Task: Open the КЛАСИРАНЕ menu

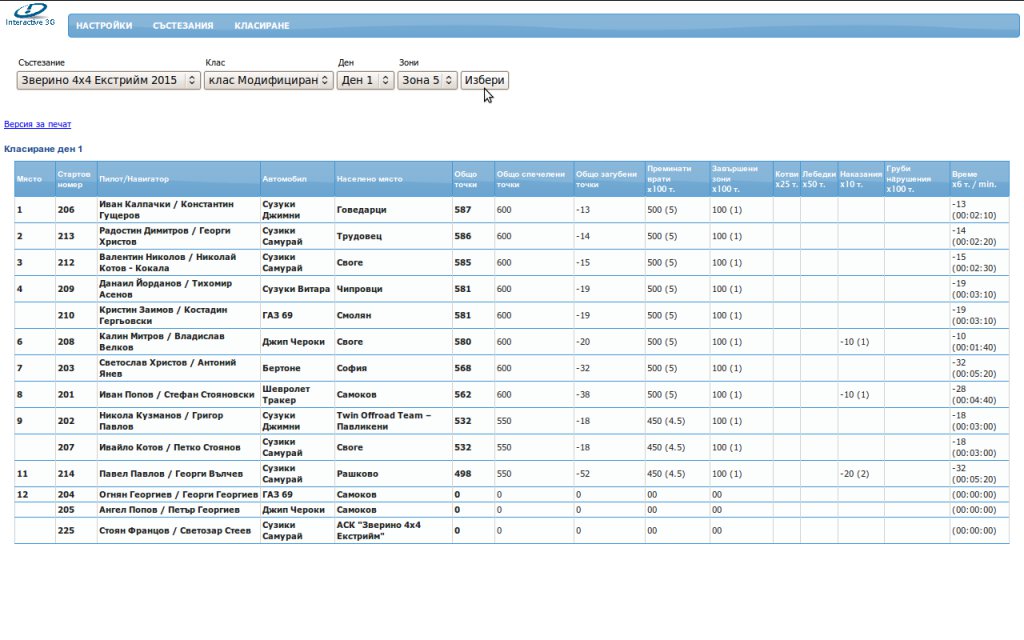Action: coord(262,26)
